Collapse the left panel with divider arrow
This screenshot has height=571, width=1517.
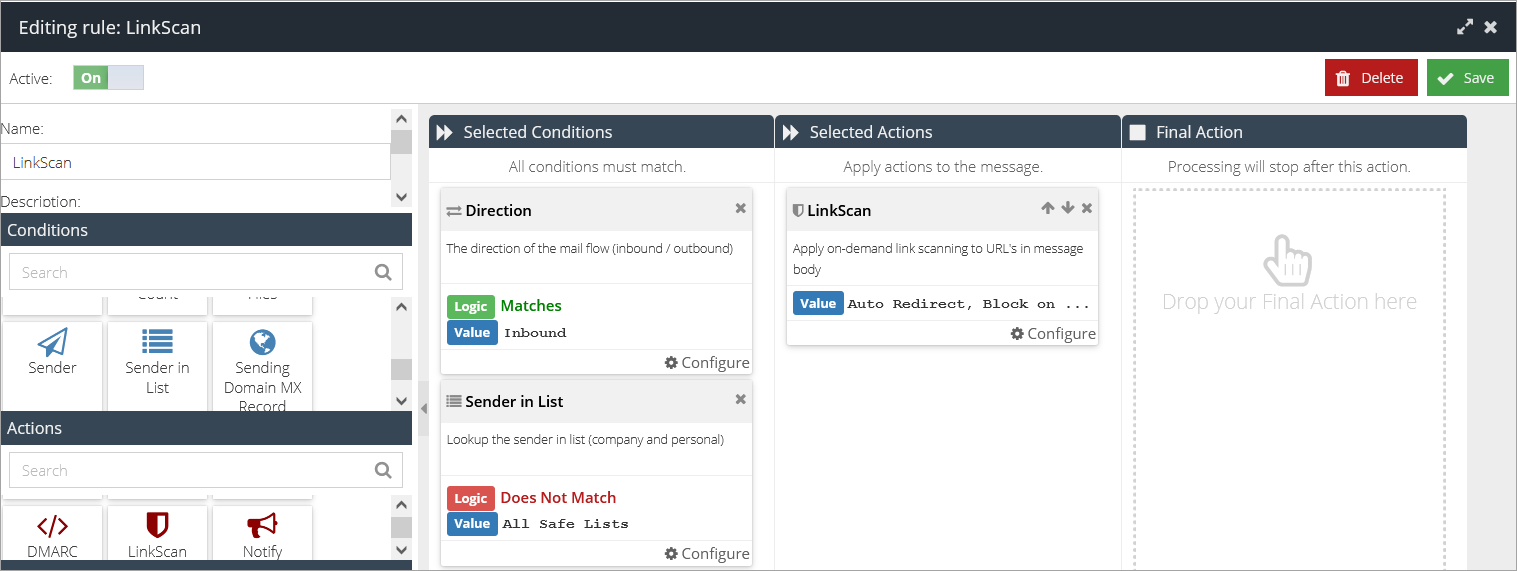(423, 408)
